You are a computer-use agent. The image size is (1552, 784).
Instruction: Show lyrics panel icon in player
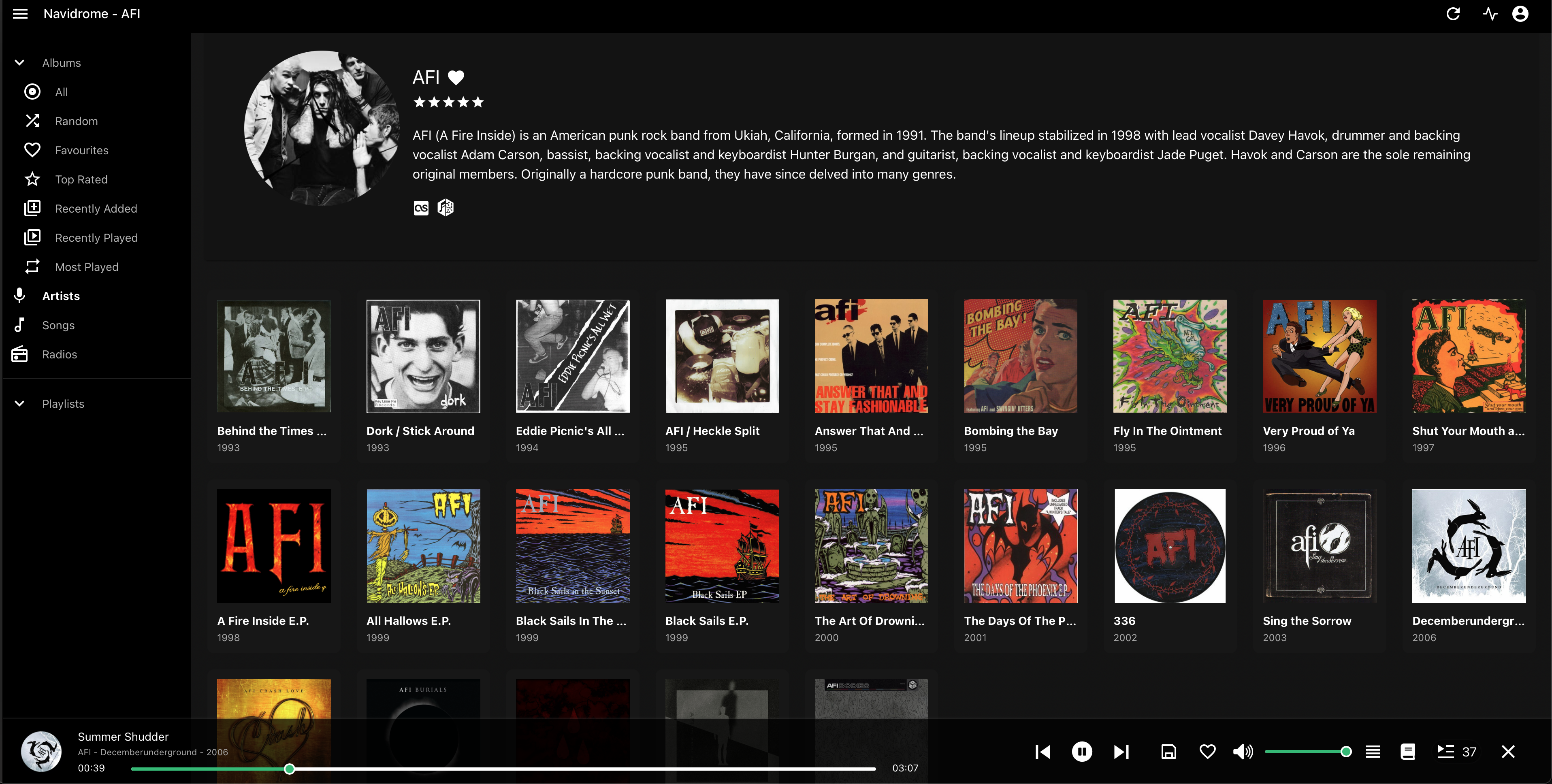click(x=1407, y=752)
